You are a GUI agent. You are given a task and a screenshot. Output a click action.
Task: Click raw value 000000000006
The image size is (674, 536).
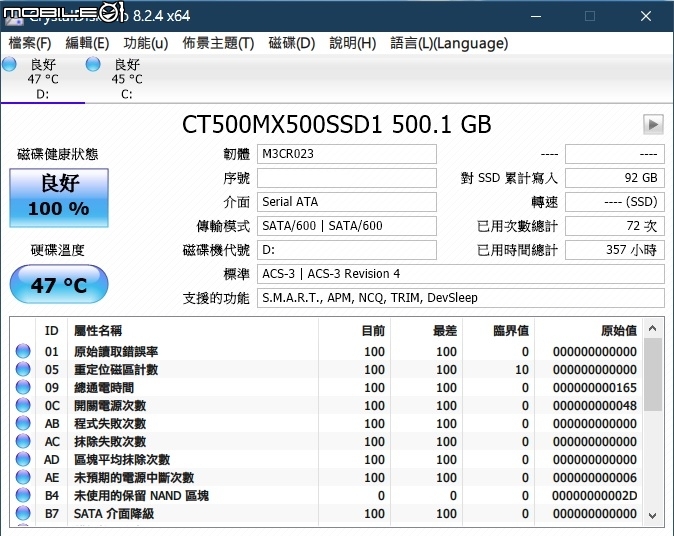[x=594, y=478]
